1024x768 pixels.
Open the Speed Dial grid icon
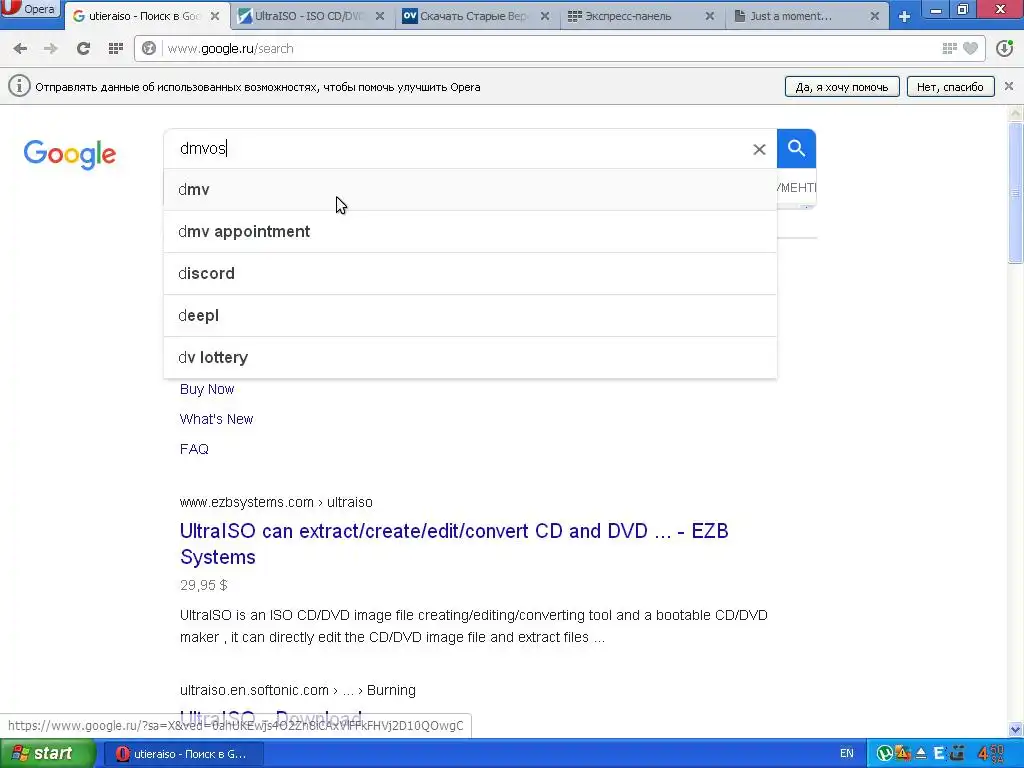(x=116, y=48)
